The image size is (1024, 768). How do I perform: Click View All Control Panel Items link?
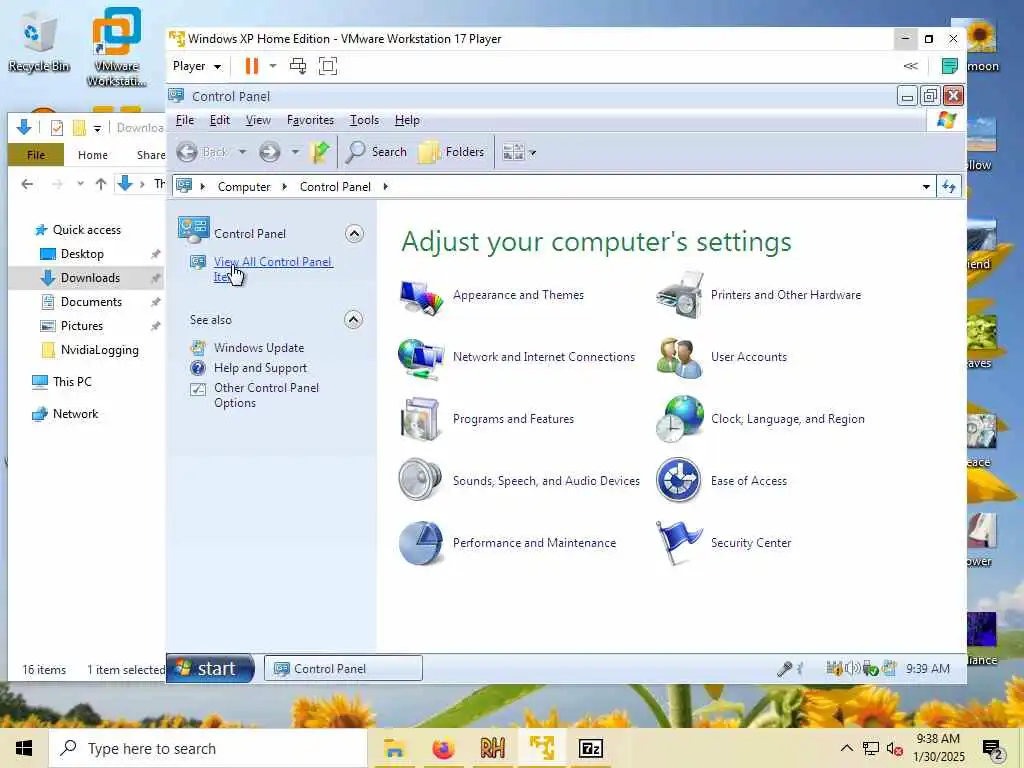(274, 269)
